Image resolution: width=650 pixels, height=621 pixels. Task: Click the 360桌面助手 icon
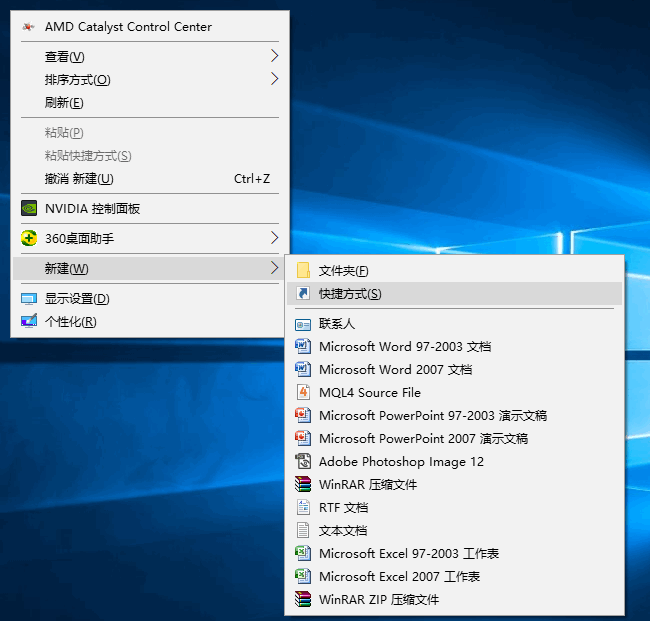click(x=28, y=239)
